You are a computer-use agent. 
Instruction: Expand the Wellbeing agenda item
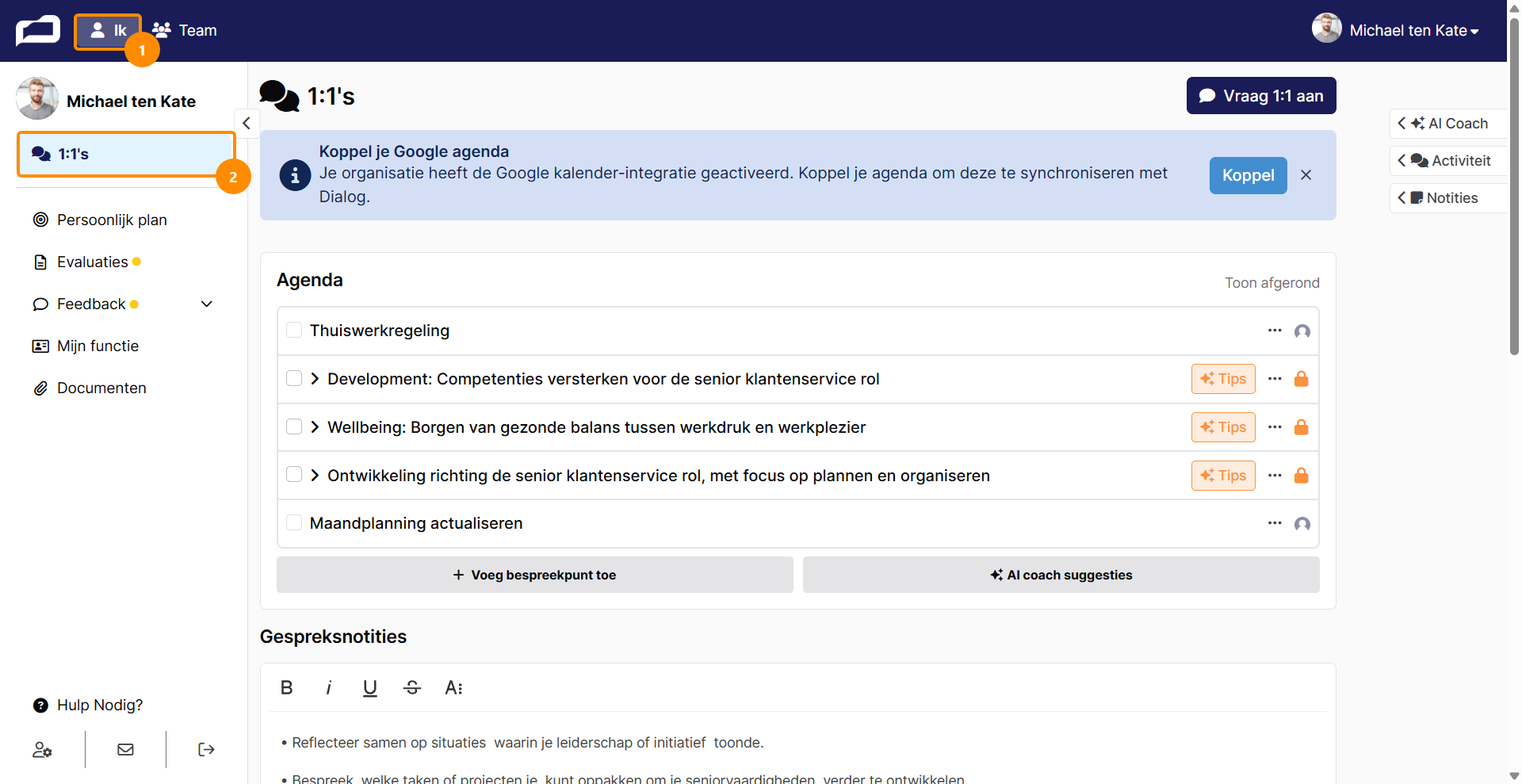click(315, 427)
